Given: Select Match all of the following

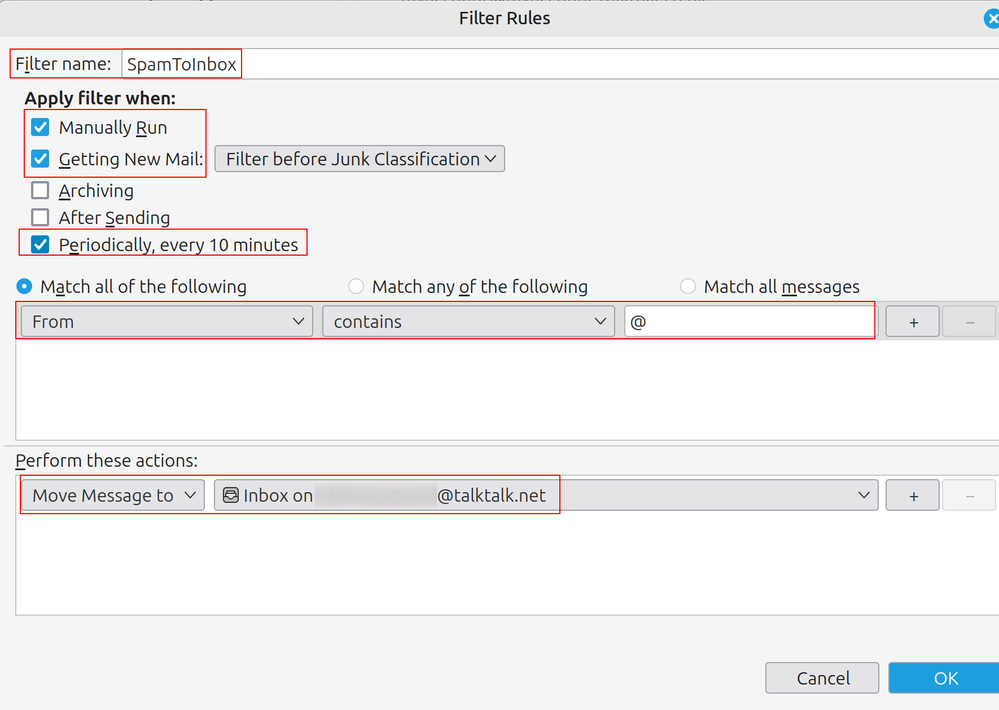Looking at the screenshot, I should [x=25, y=287].
